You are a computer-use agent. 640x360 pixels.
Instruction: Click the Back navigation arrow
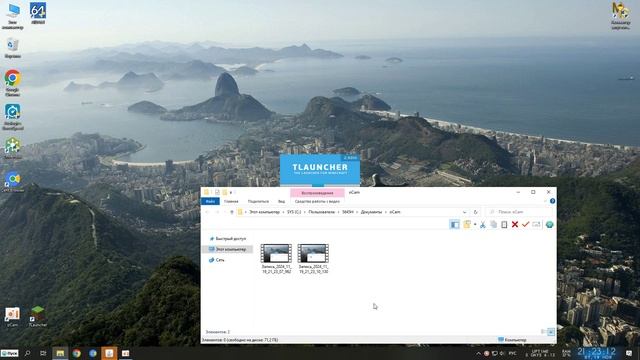point(207,212)
